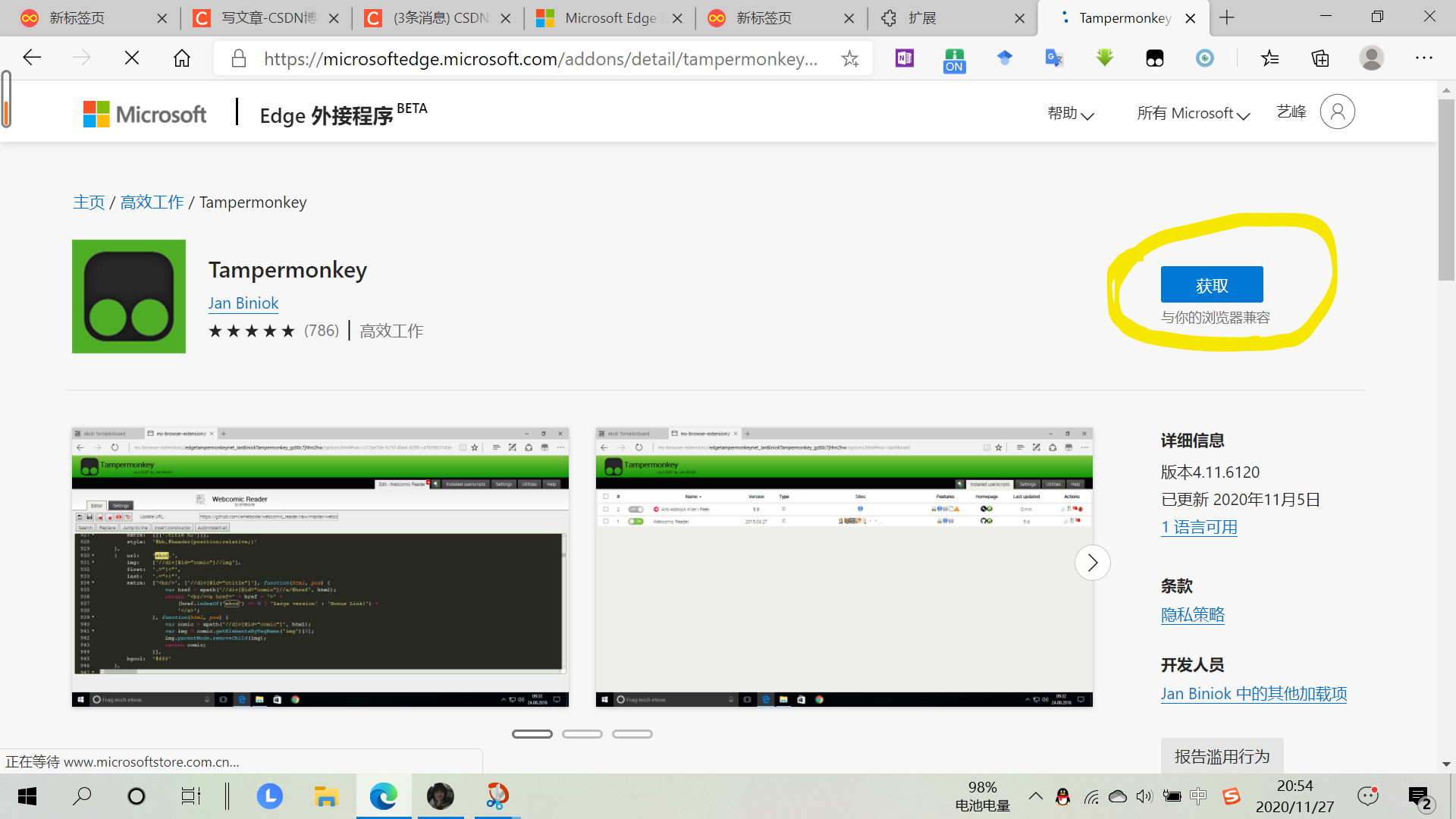Image resolution: width=1456 pixels, height=819 pixels.
Task: Open the Collections toolbar icon
Action: click(x=1320, y=58)
